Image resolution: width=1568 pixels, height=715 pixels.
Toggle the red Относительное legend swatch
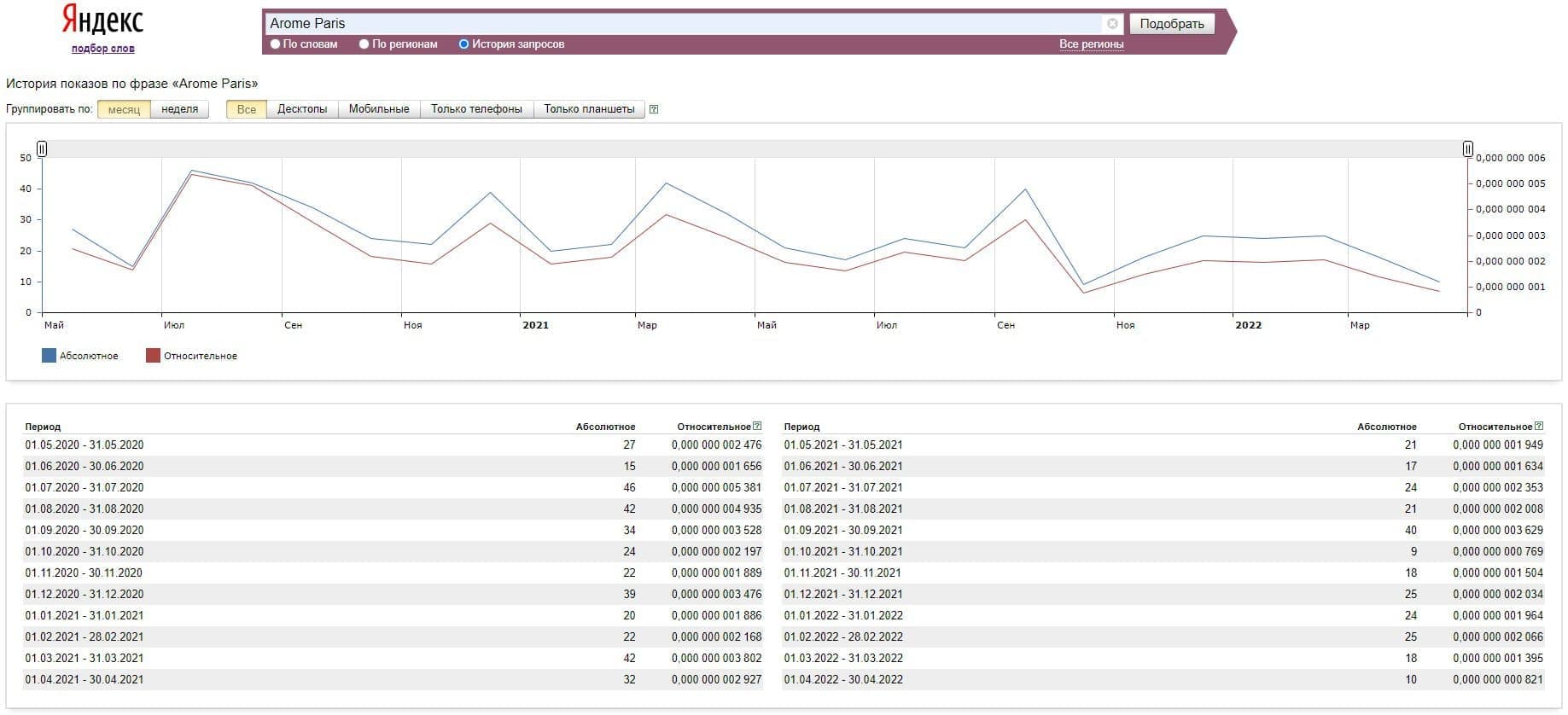tap(153, 356)
